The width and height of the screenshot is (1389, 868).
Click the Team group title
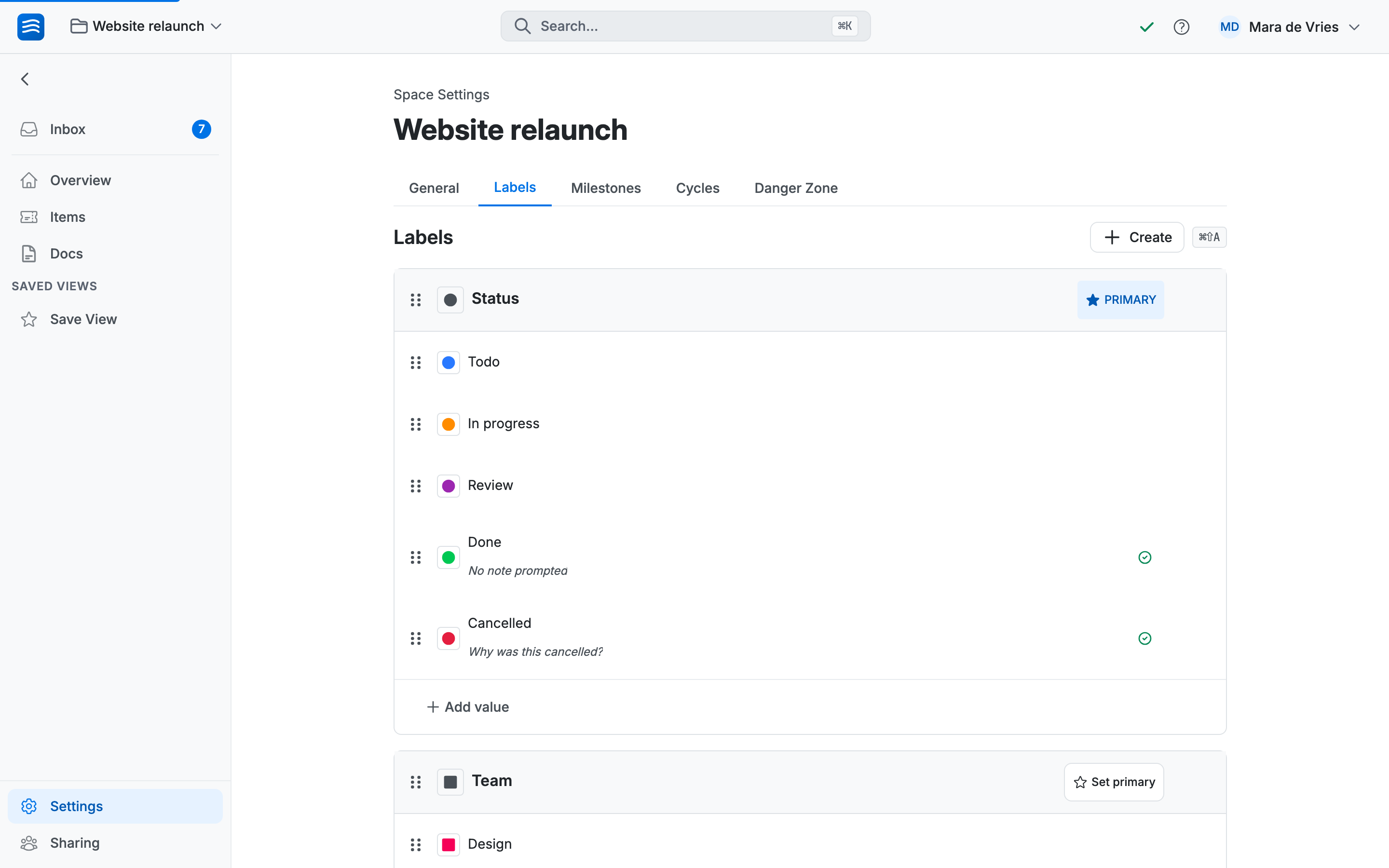click(492, 781)
